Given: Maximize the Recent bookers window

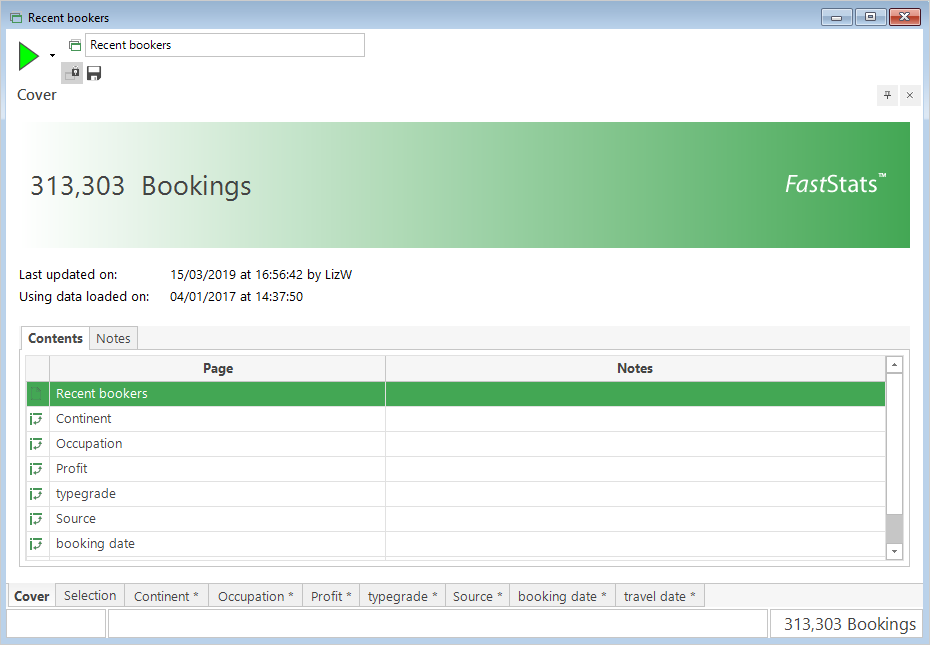Looking at the screenshot, I should (870, 17).
